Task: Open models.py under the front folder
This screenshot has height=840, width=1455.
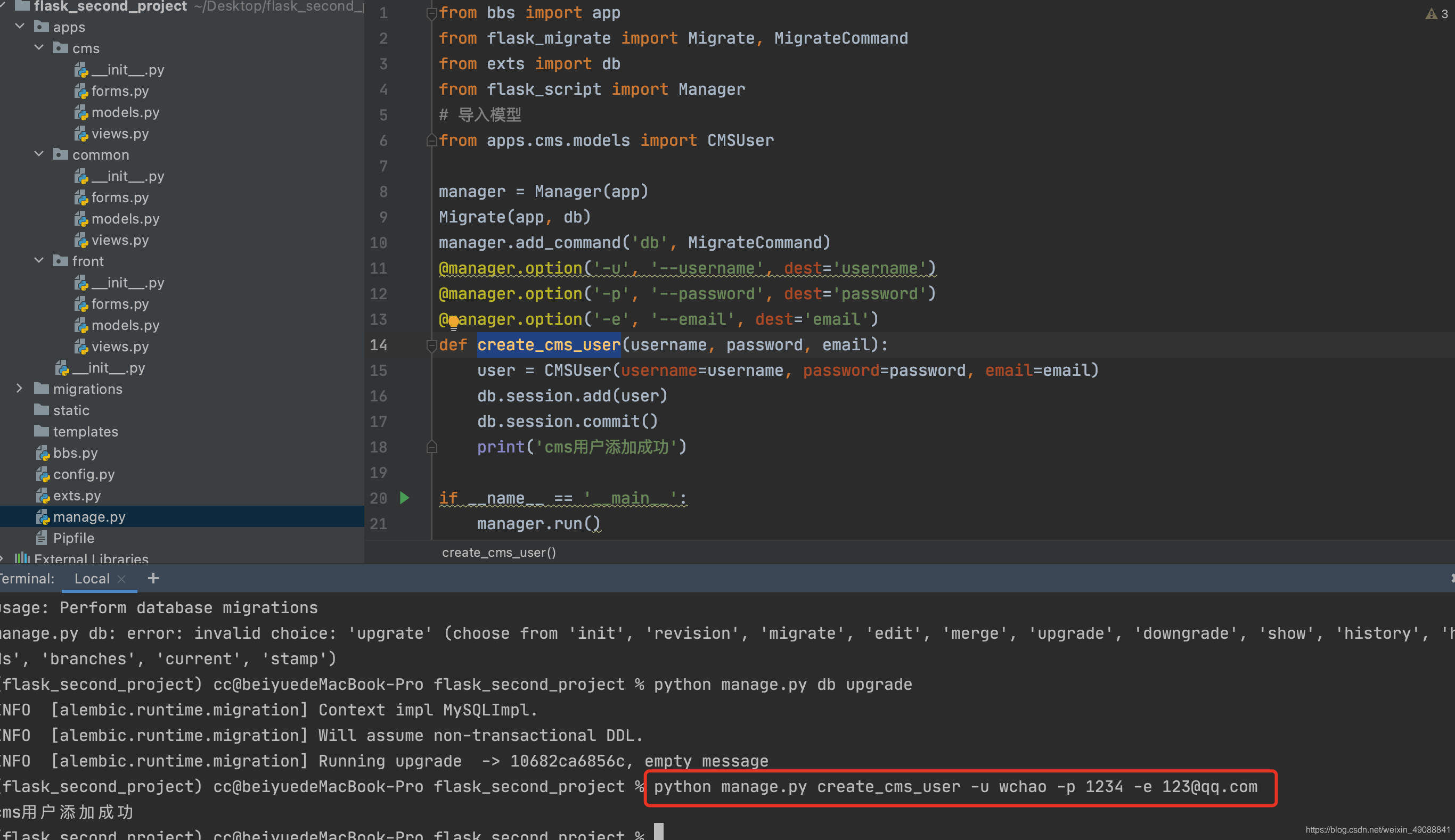Action: tap(117, 325)
